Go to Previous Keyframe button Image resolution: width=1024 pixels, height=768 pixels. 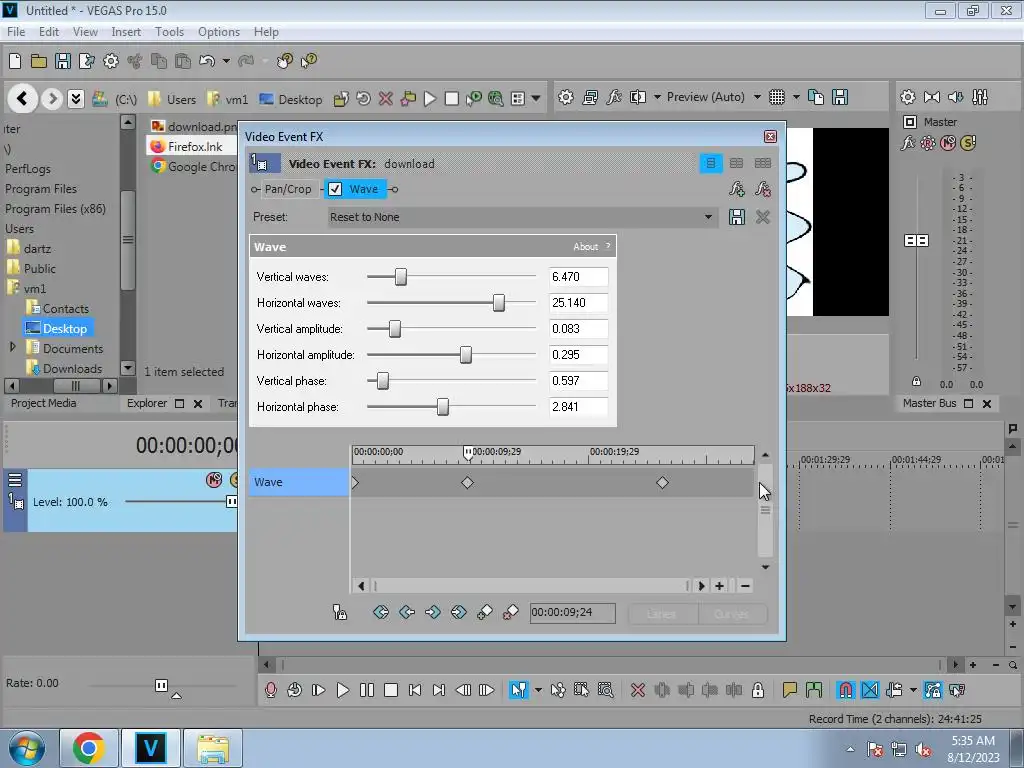click(407, 613)
